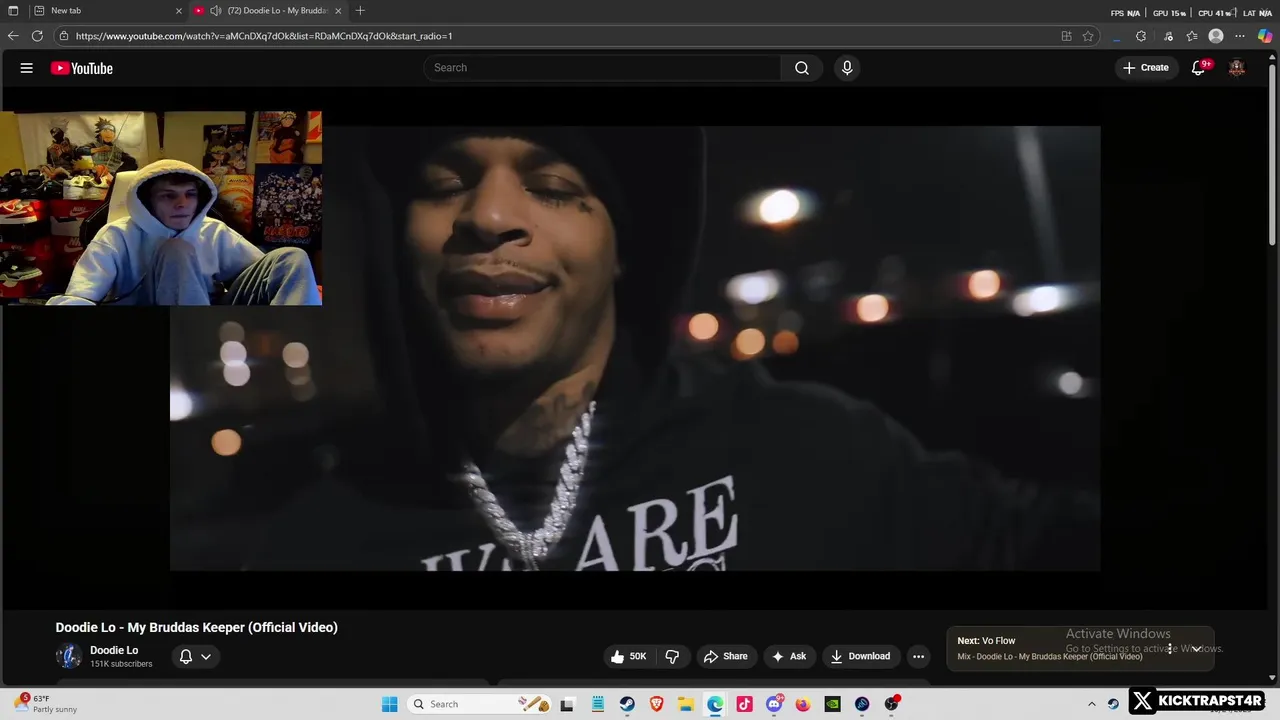The image size is (1280, 720).
Task: Open browser Settings and more ellipsis menu
Action: [x=1240, y=36]
